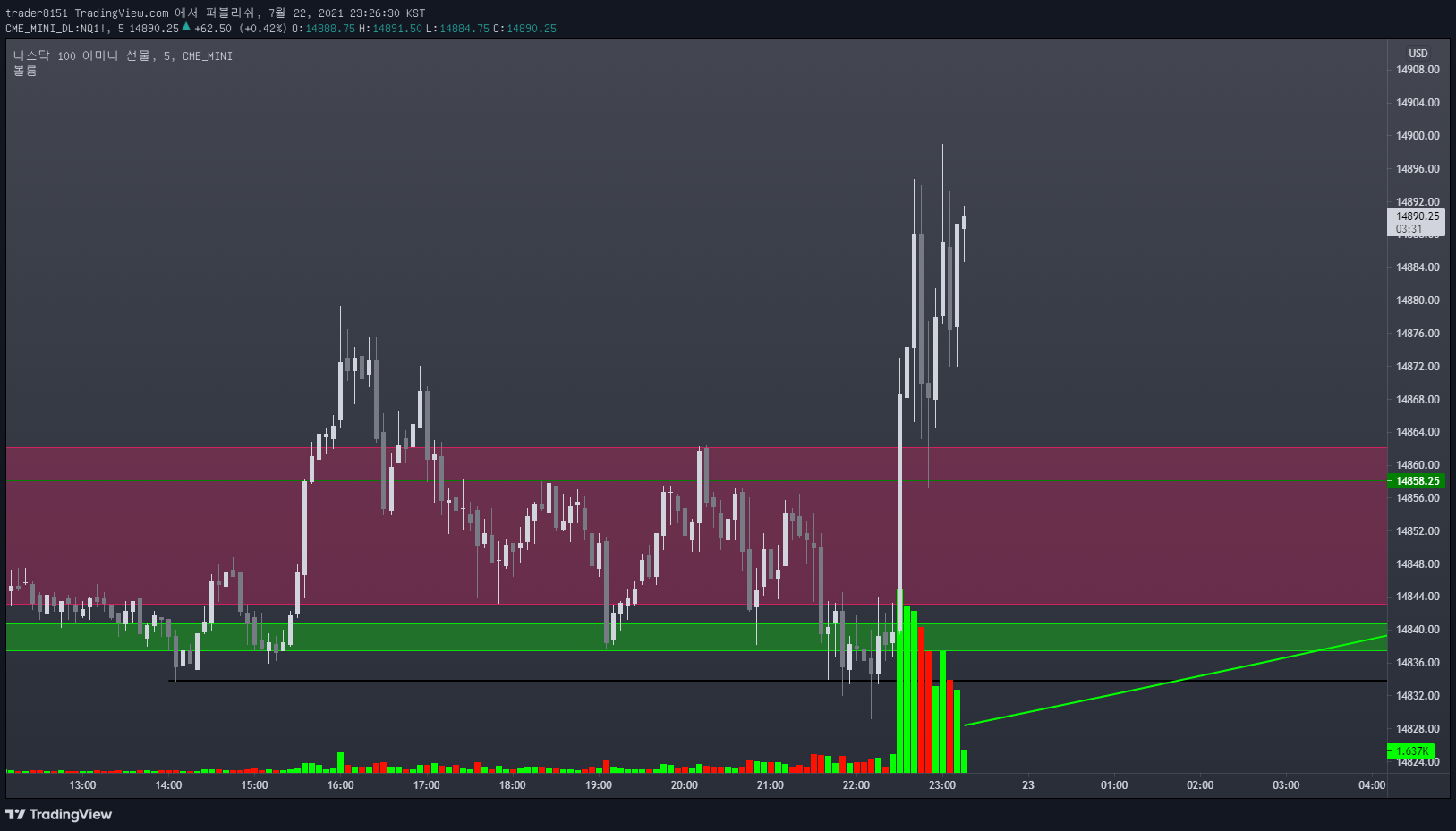Screen dimensions: 1456x831
Task: Click the 03:00 time axis label
Action: point(1286,785)
